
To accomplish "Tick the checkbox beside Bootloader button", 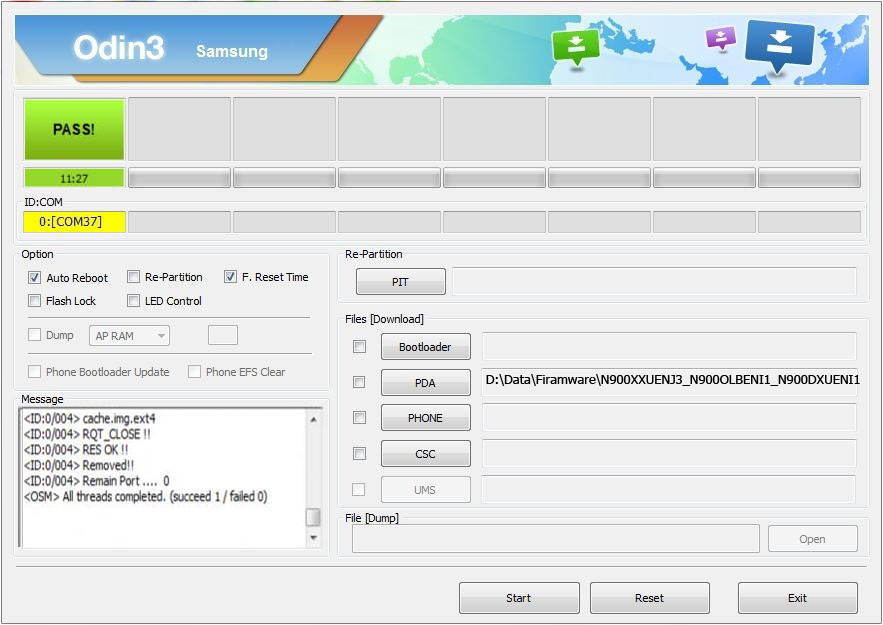I will 359,346.
